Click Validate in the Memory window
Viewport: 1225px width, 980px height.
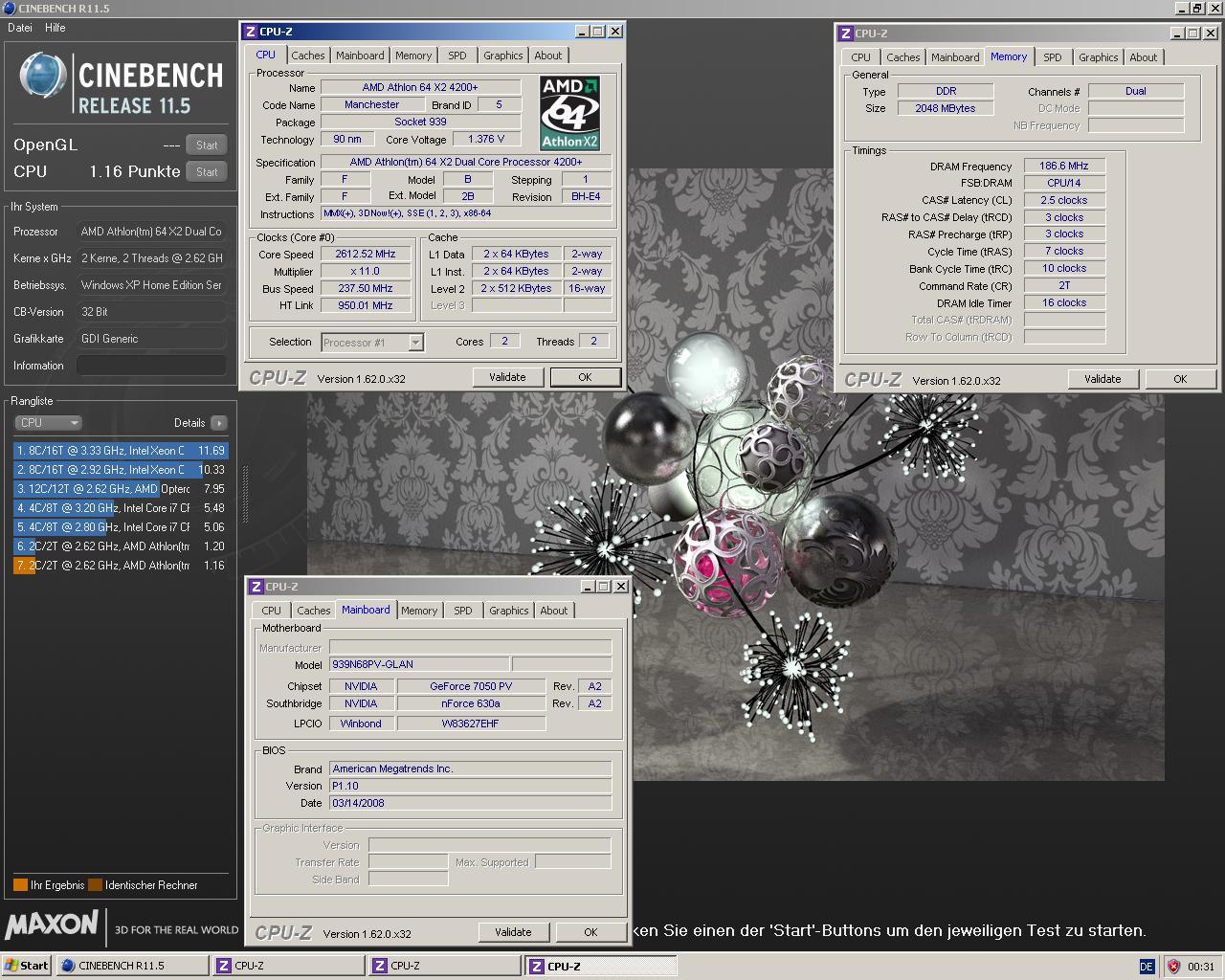tap(1102, 379)
